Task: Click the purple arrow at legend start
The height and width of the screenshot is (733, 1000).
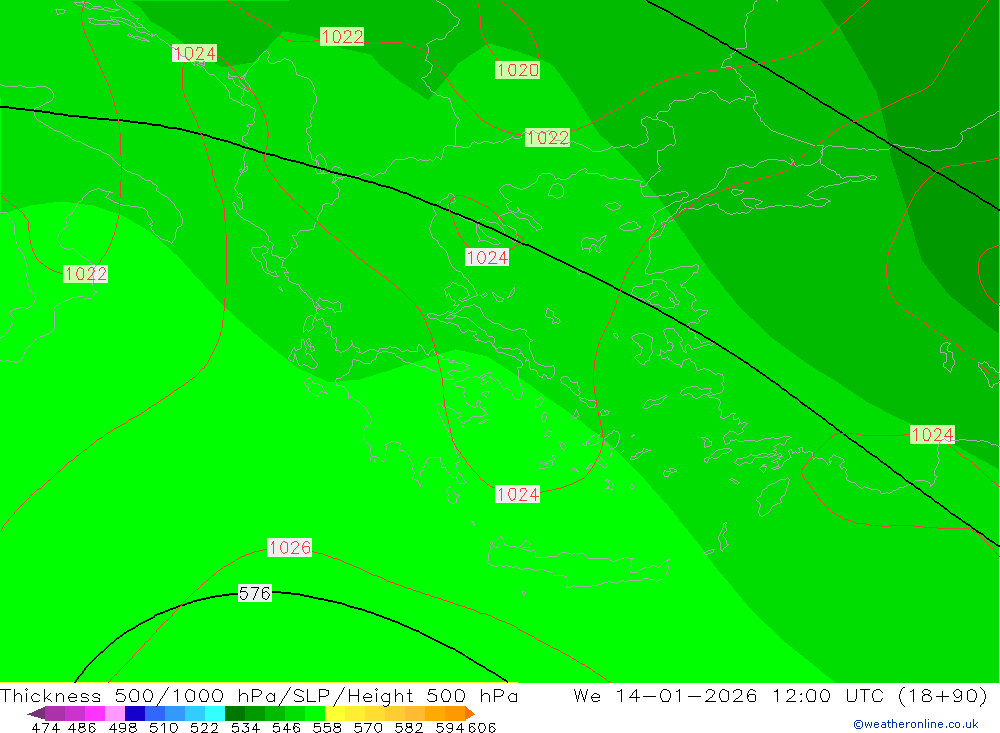Action: (x=36, y=713)
